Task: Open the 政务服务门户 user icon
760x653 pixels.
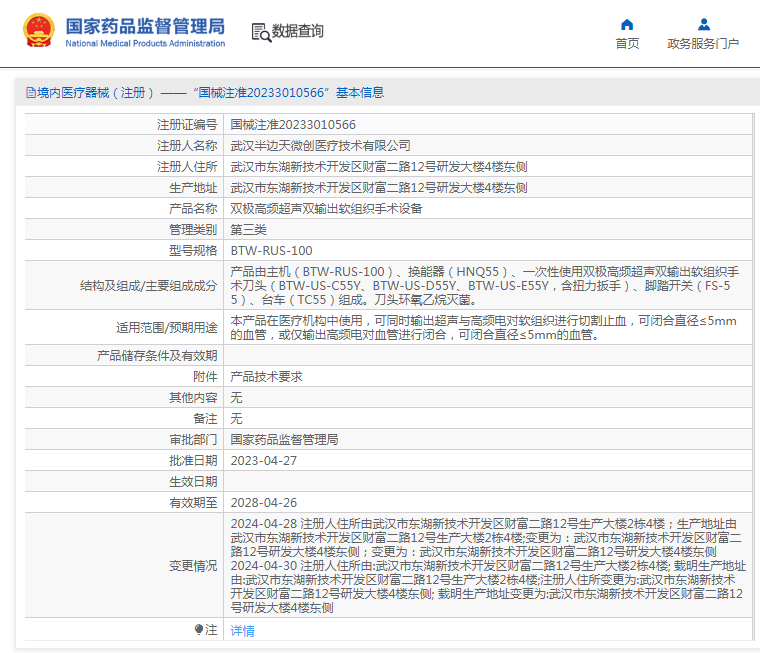Action: tap(704, 24)
